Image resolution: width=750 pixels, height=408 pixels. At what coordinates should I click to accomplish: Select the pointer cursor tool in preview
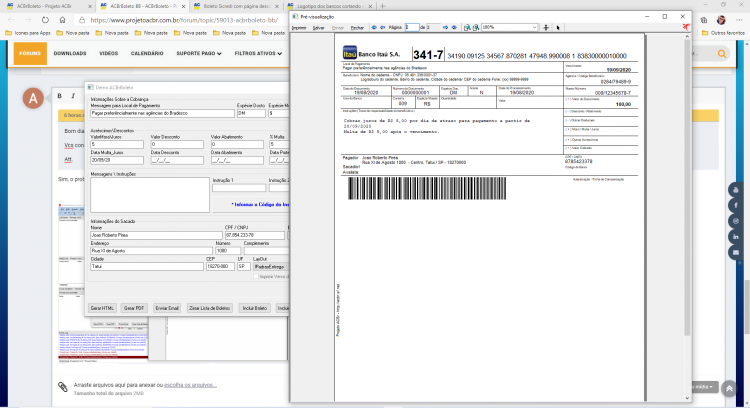point(558,27)
